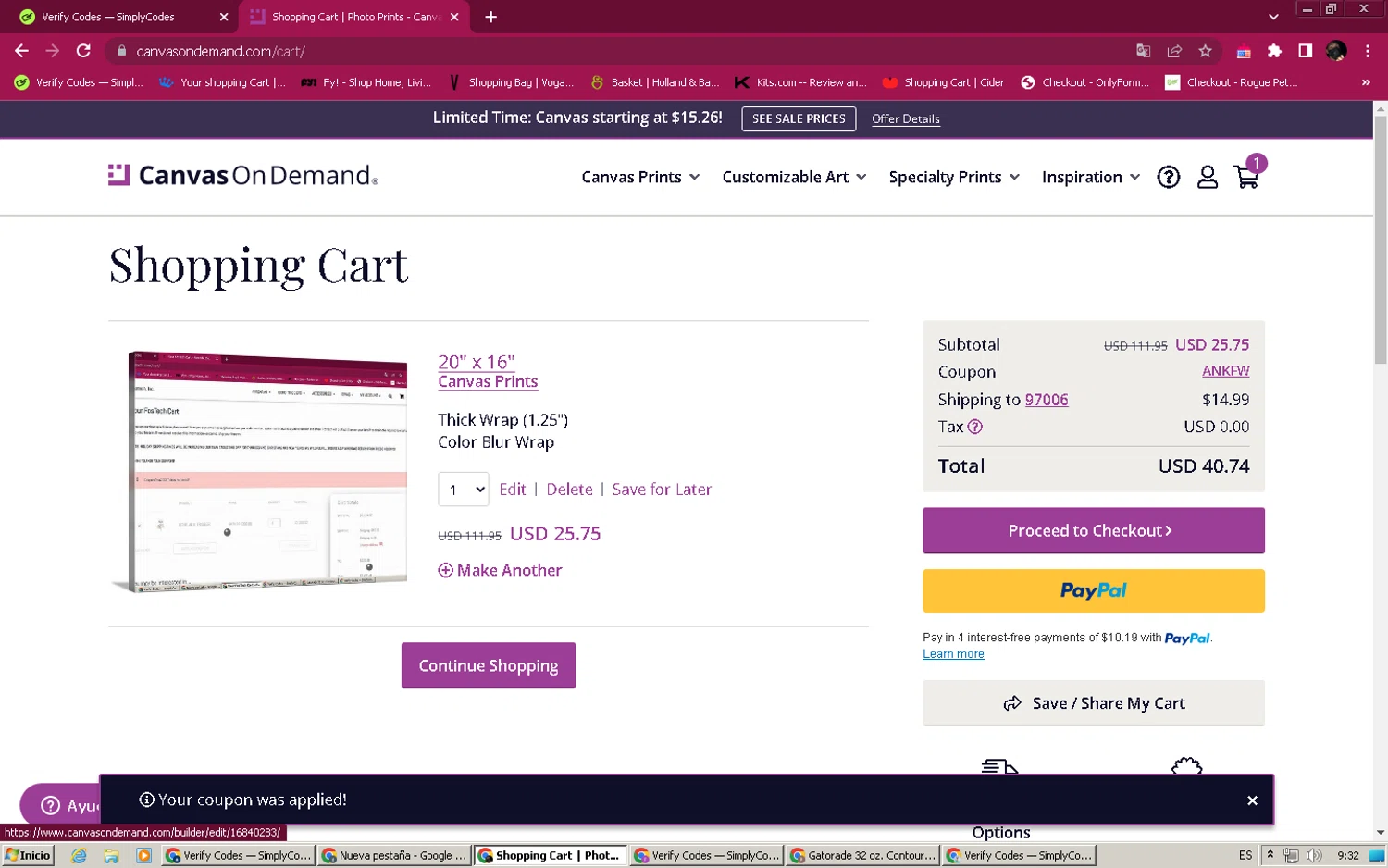Open the Chrome three-dot menu
1388x868 pixels.
pos(1368,51)
